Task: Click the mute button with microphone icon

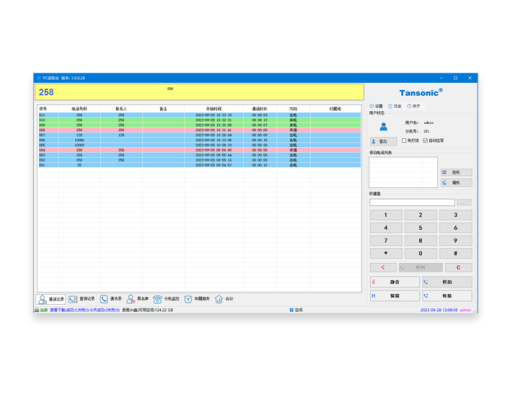Action: [395, 282]
